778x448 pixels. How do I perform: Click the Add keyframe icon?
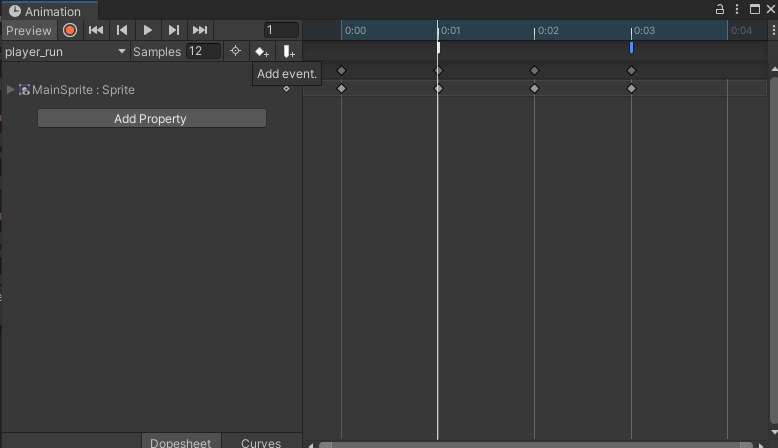coord(261,52)
